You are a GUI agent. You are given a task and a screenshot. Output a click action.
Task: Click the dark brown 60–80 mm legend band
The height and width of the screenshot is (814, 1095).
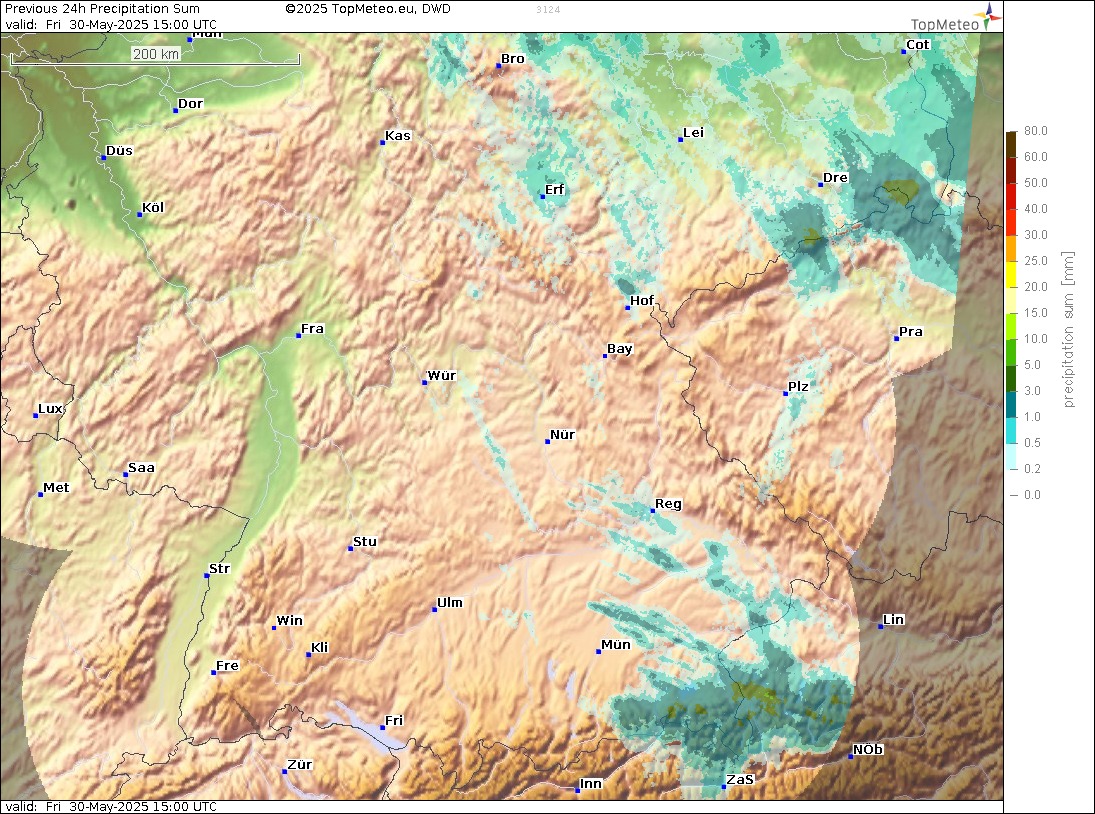[x=1011, y=144]
